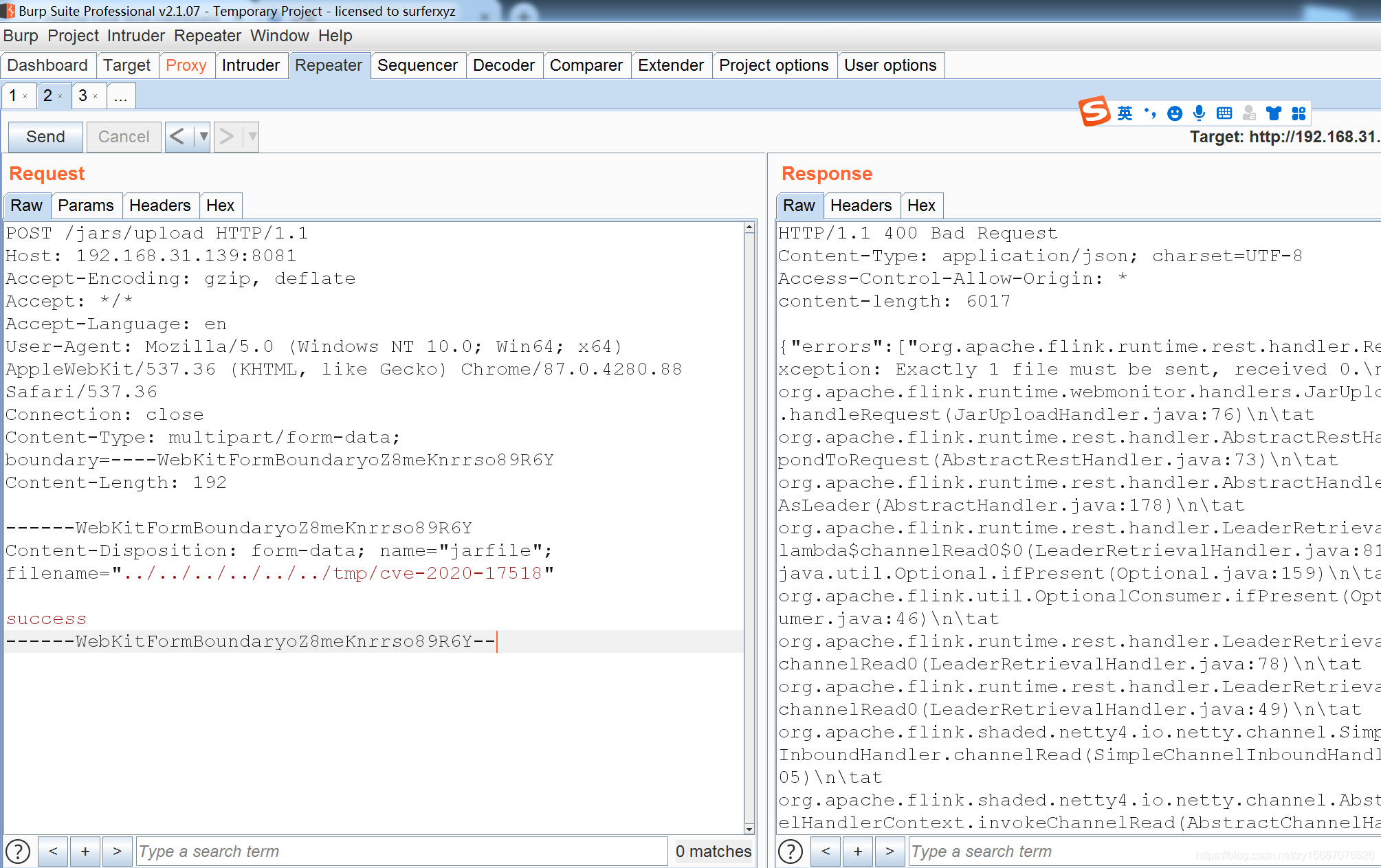Show the Request Params view
1381x868 pixels.
[86, 205]
